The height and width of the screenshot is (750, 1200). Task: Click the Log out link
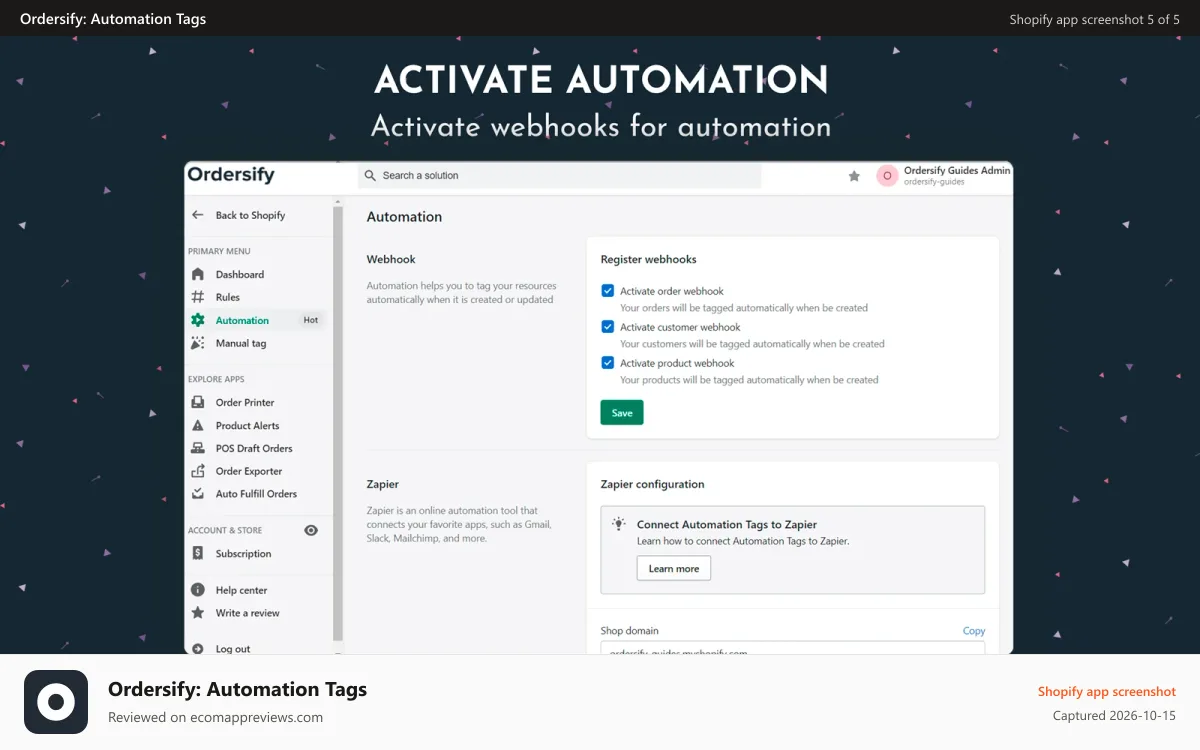pos(233,649)
